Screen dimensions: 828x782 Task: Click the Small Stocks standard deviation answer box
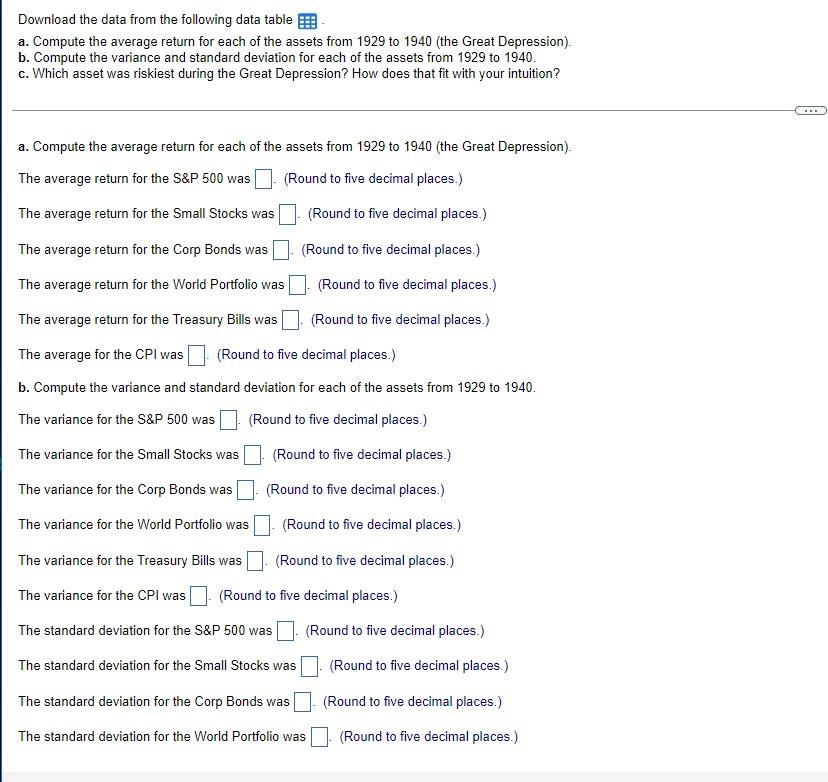[x=310, y=666]
